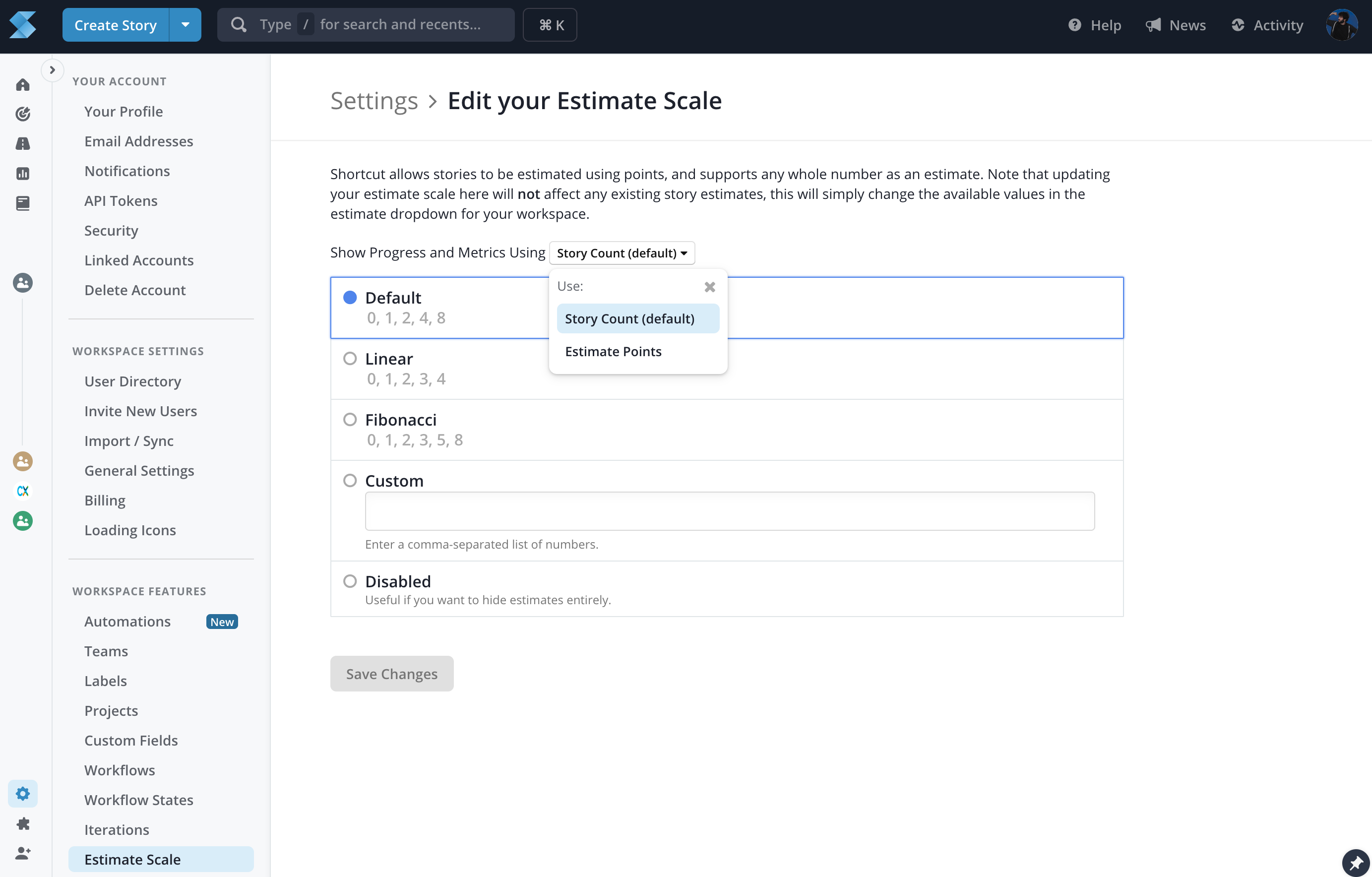
Task: Open the Reports chart icon in sidebar
Action: tap(23, 173)
